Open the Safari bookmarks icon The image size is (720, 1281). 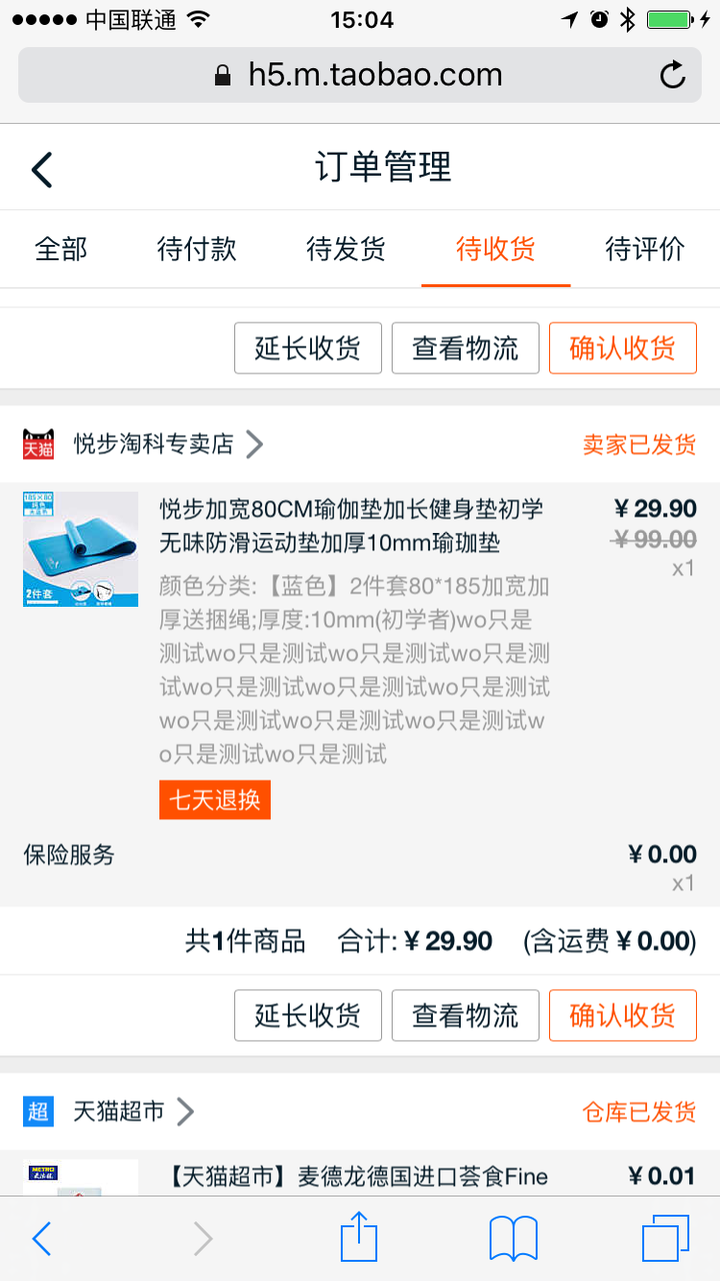[x=513, y=1238]
